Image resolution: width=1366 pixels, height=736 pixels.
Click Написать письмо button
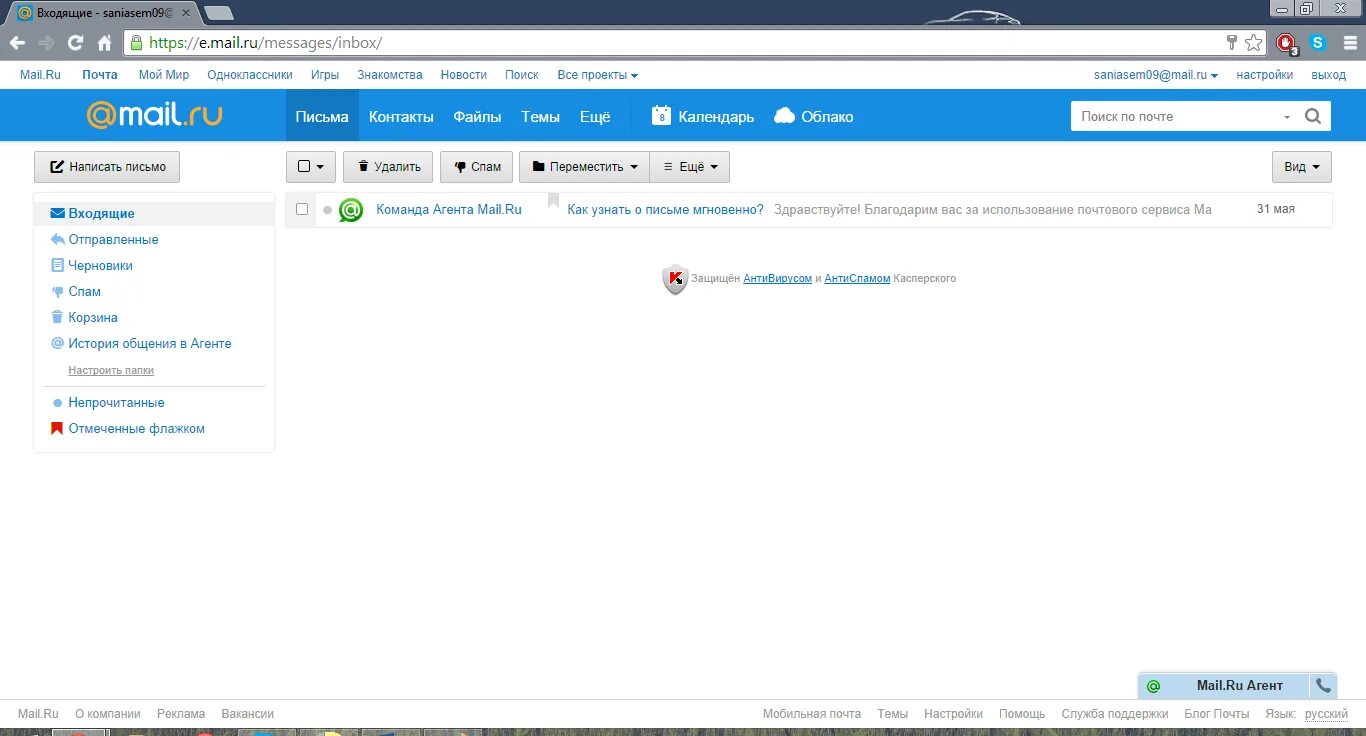(x=107, y=167)
